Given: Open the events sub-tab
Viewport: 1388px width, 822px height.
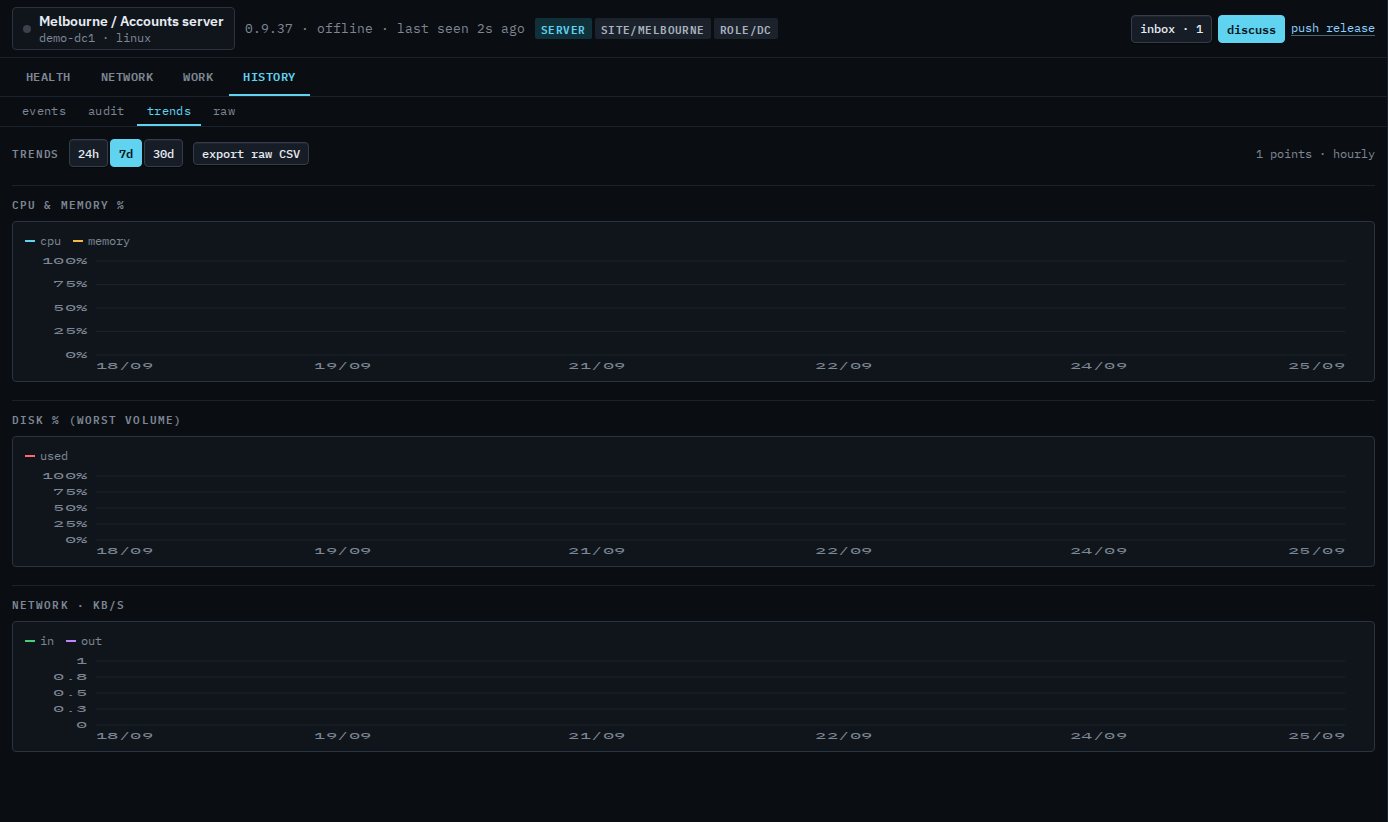Looking at the screenshot, I should pyautogui.click(x=44, y=111).
